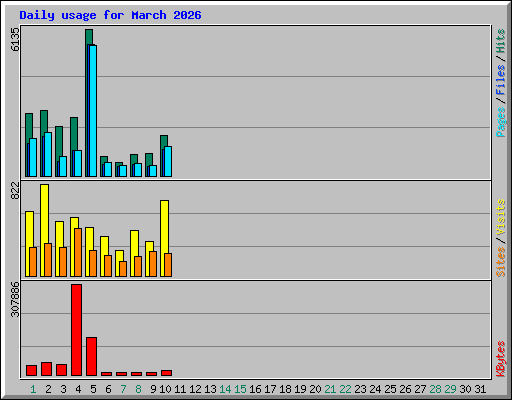Click the day 20 label on x-axis
The height and width of the screenshot is (400, 512).
(315, 389)
